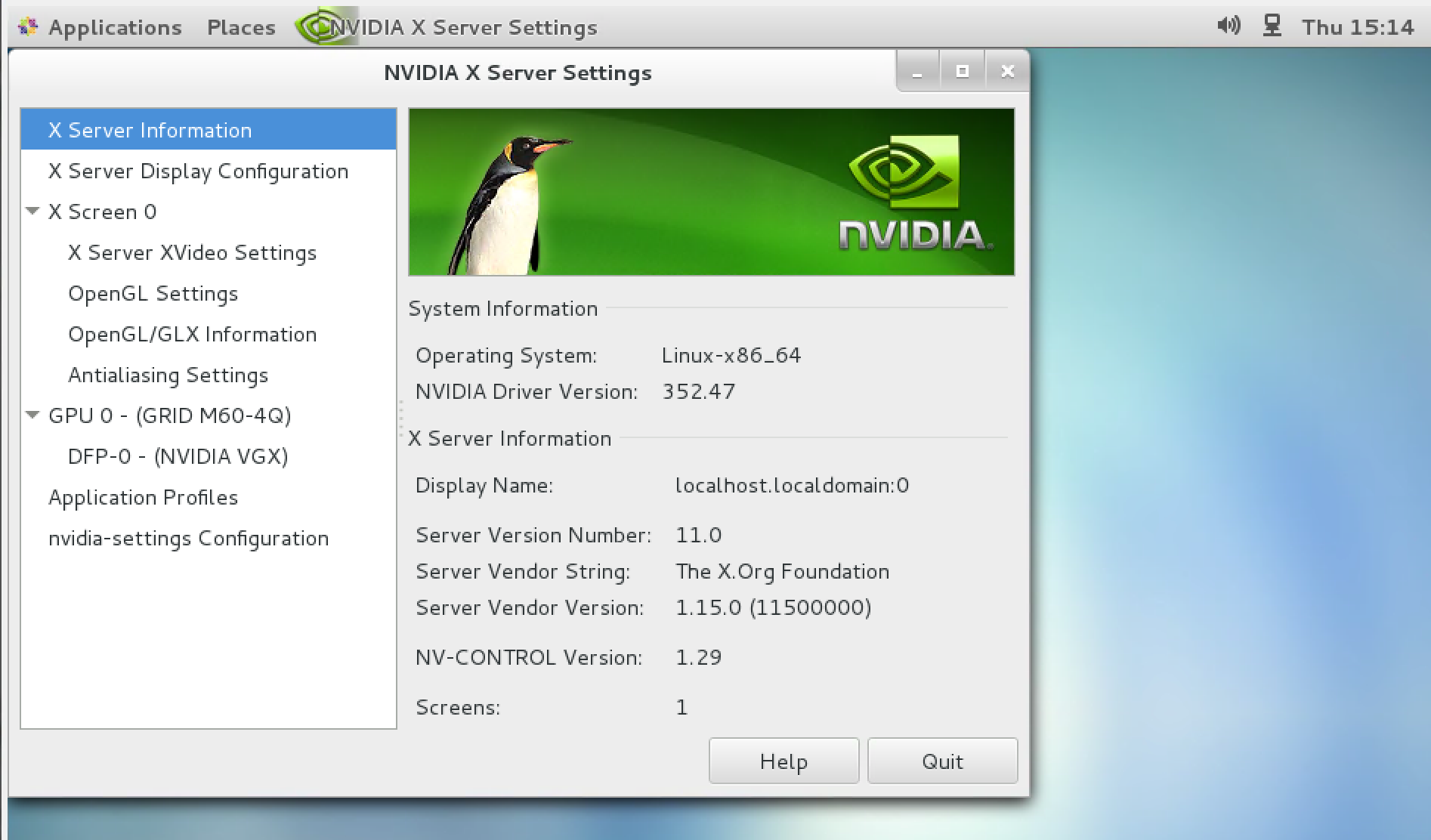Open Antialiasing Settings

point(168,375)
